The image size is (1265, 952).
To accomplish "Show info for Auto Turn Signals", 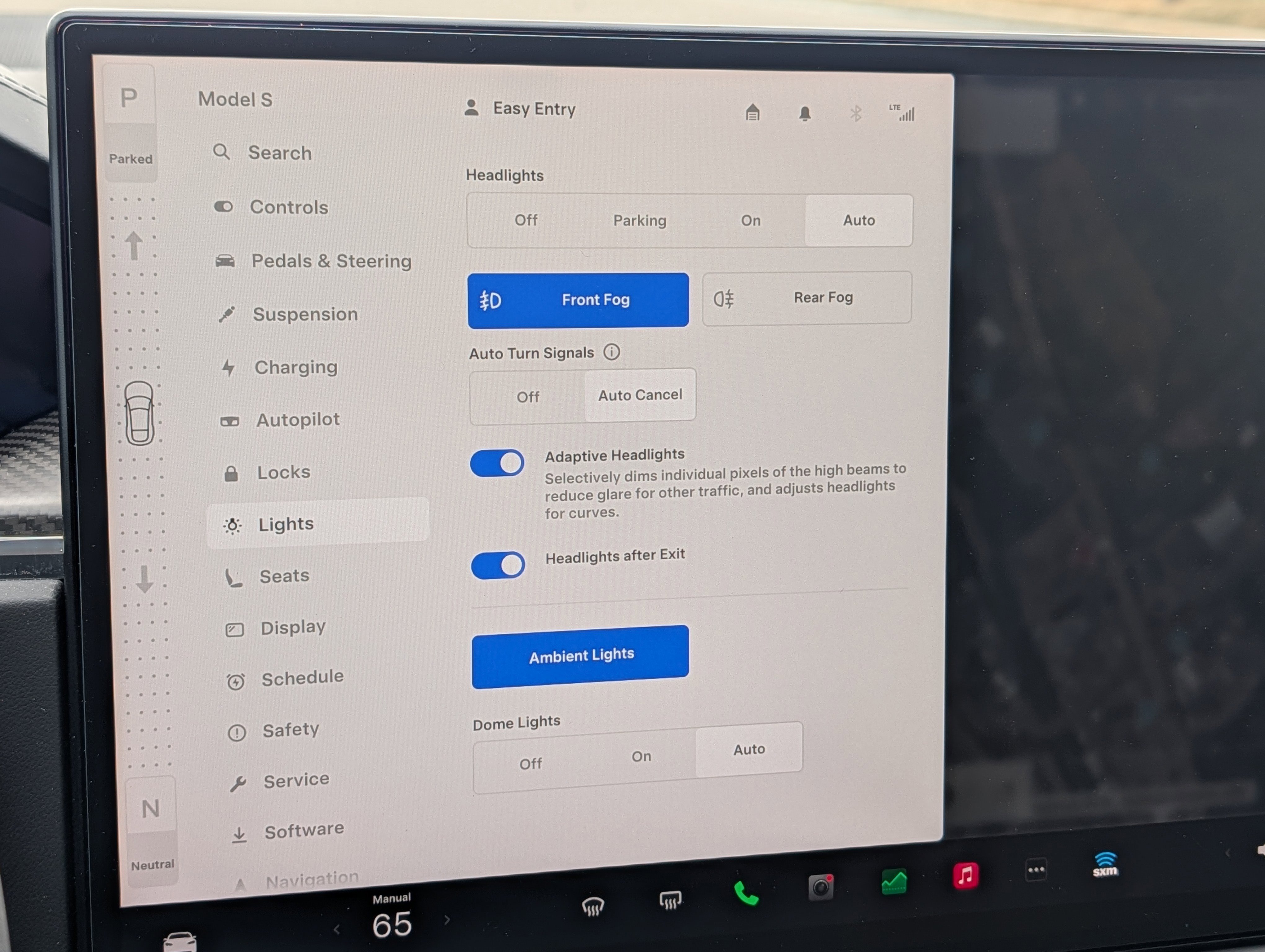I will click(x=611, y=352).
